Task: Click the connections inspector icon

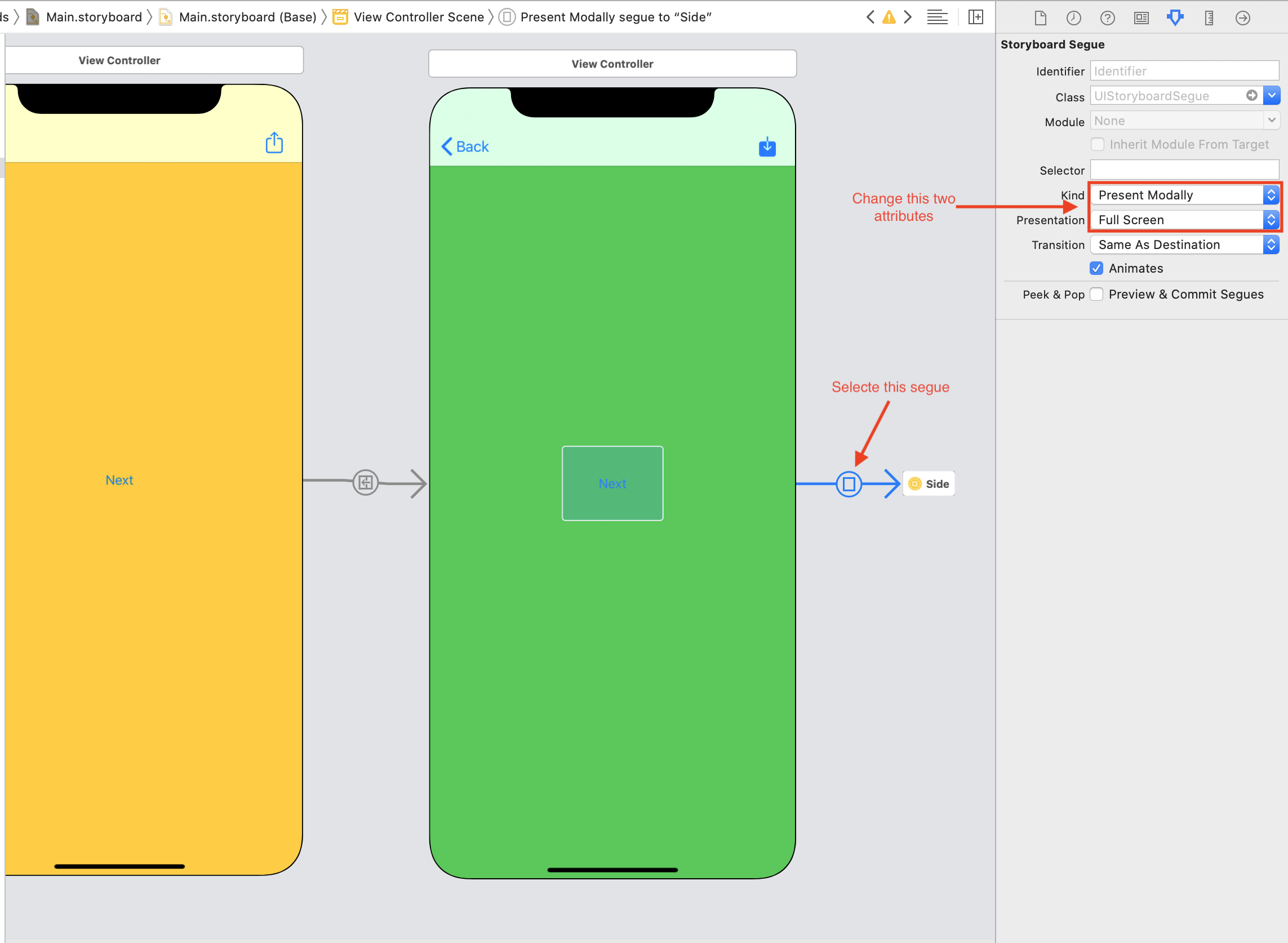Action: point(1243,18)
